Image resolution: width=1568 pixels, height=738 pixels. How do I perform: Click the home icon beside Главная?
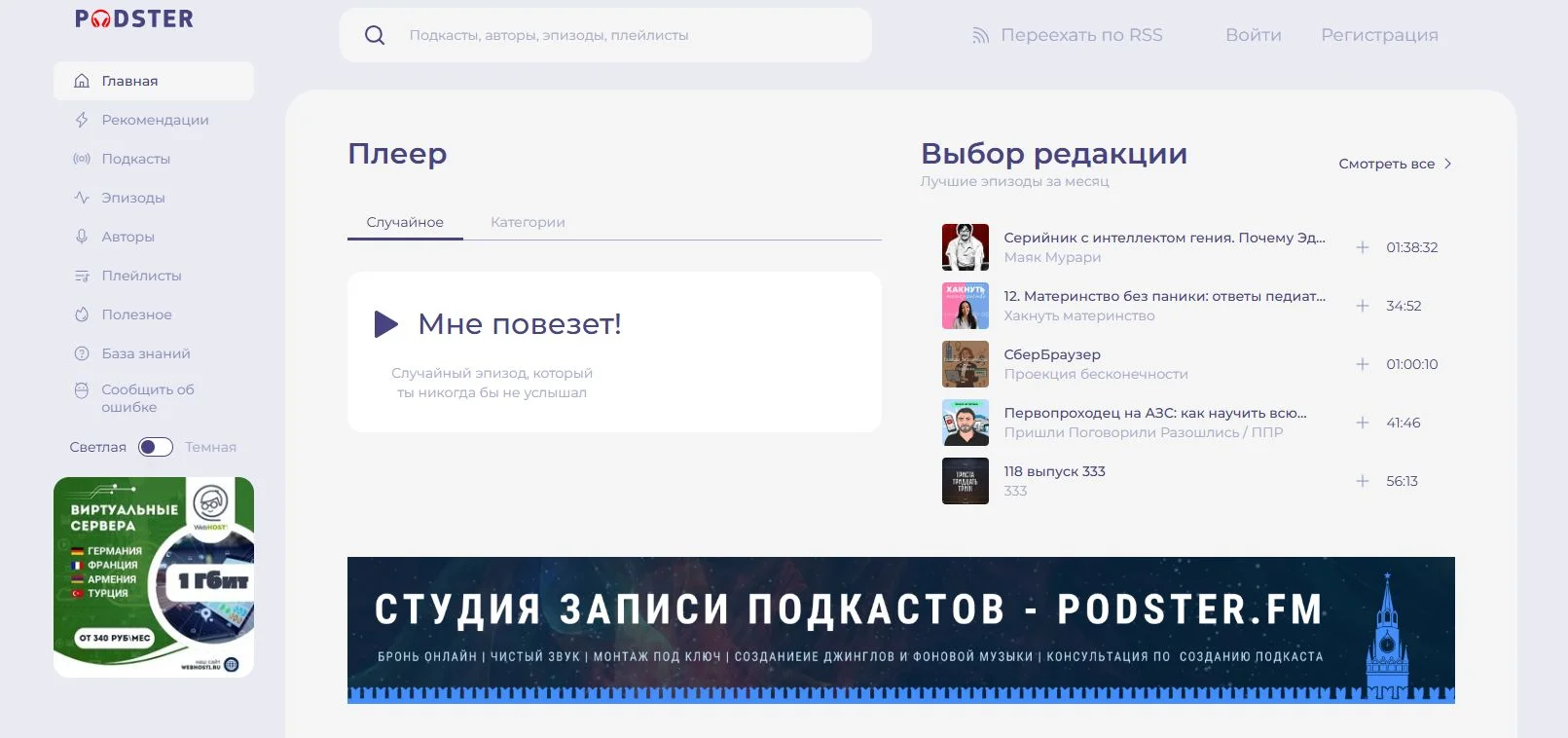point(82,81)
